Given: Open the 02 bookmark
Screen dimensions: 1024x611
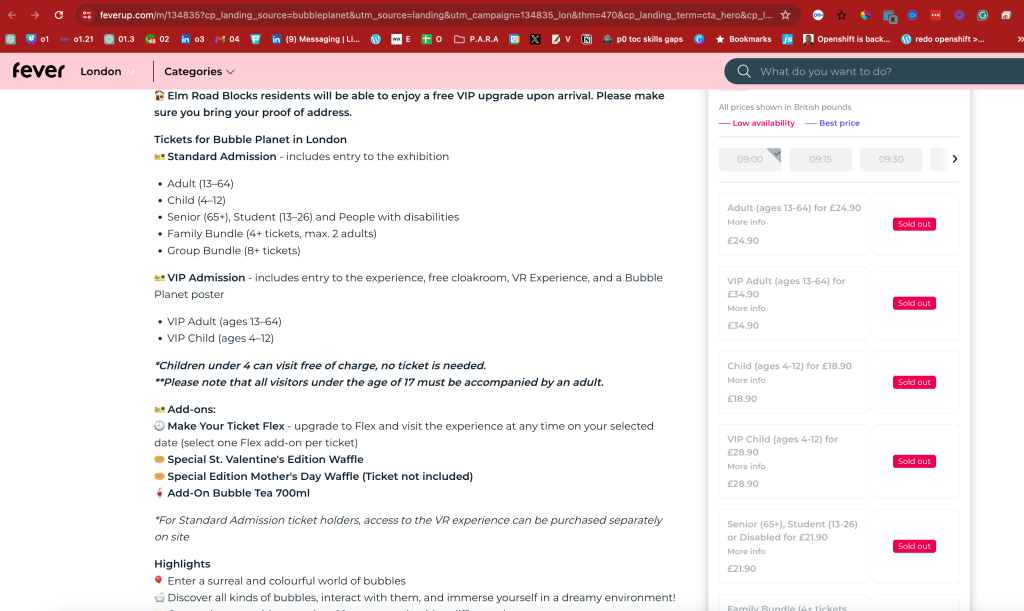Looking at the screenshot, I should tap(157, 39).
